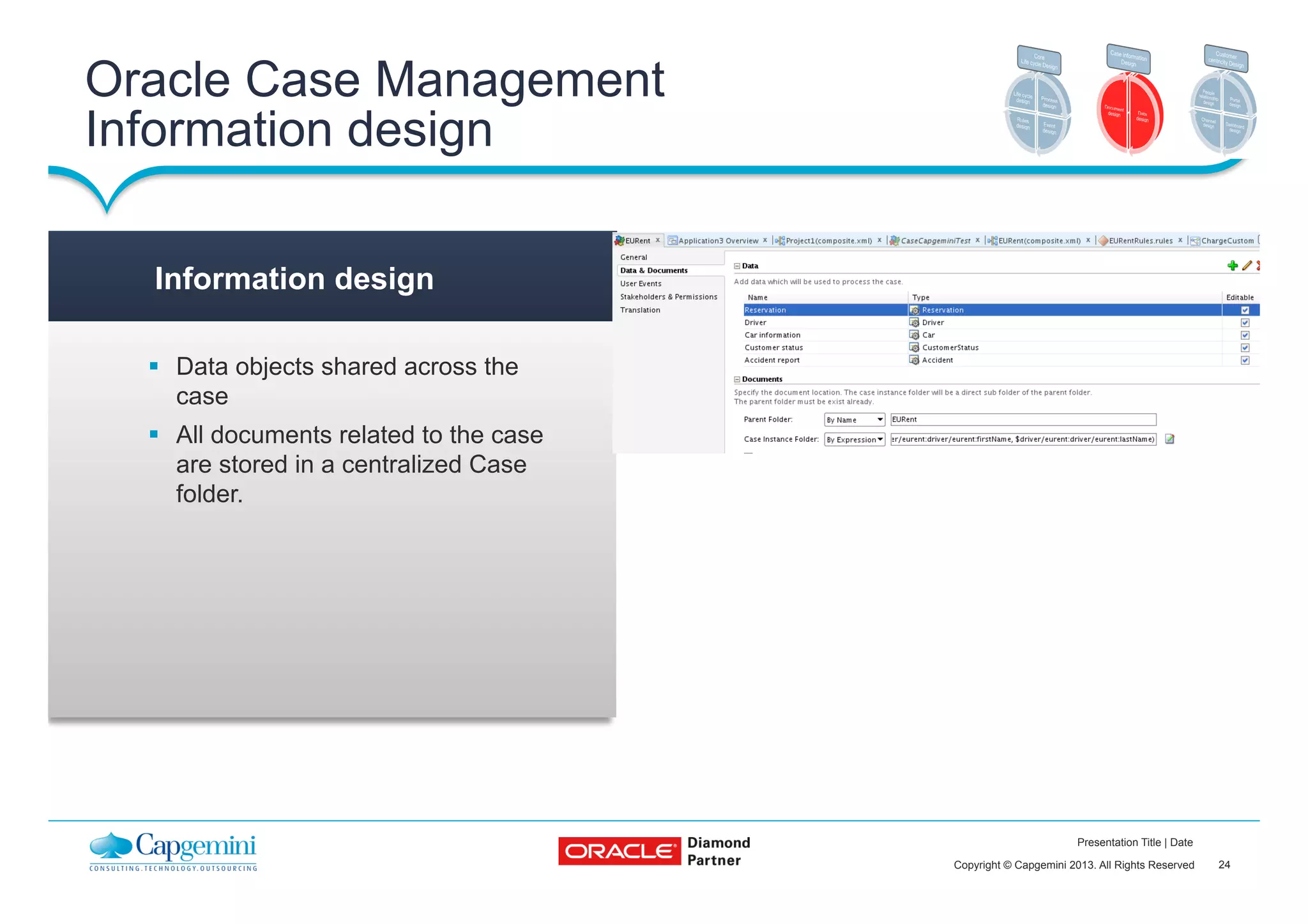Click the Application3 Overview tab icon

673,241
